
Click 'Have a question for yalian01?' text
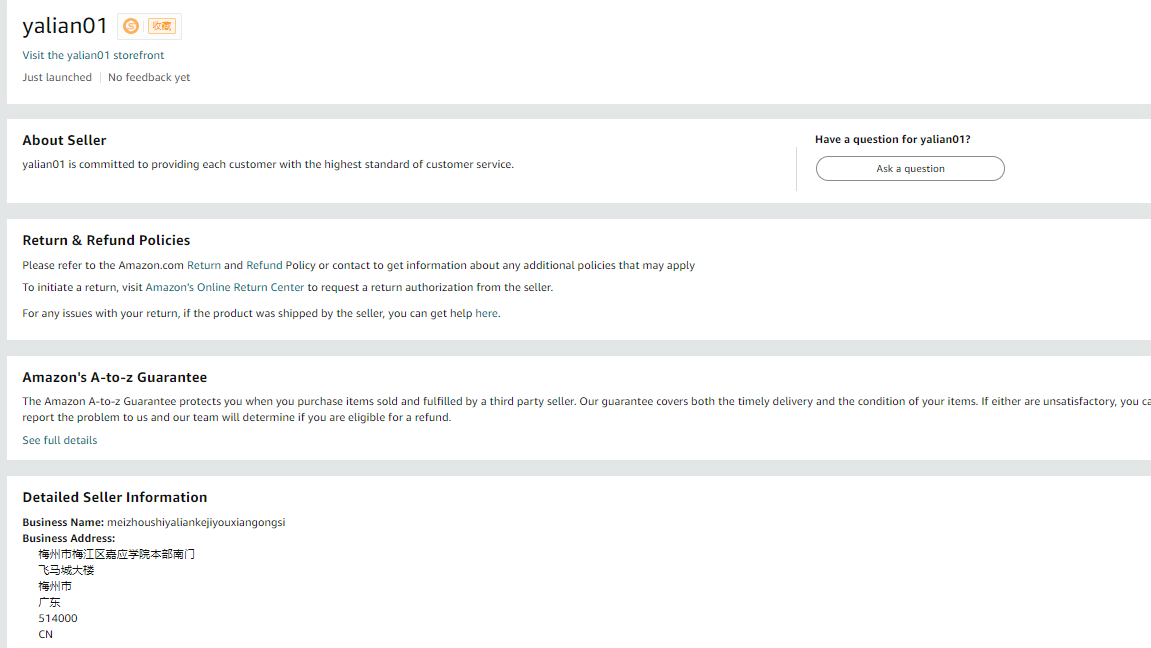pyautogui.click(x=892, y=139)
